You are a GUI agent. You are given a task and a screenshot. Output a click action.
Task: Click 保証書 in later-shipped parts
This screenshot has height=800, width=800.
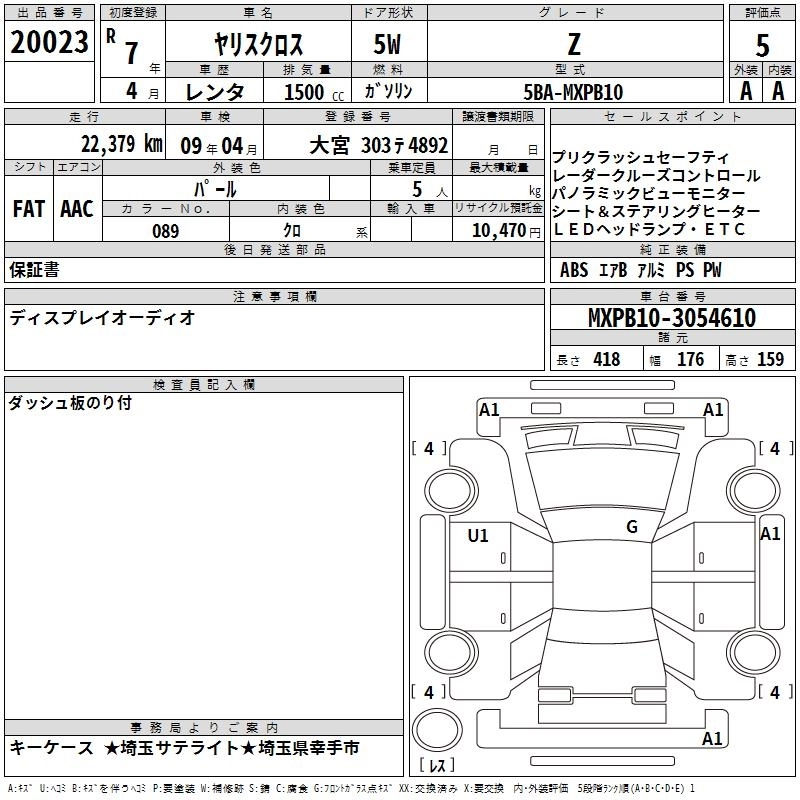[x=34, y=270]
